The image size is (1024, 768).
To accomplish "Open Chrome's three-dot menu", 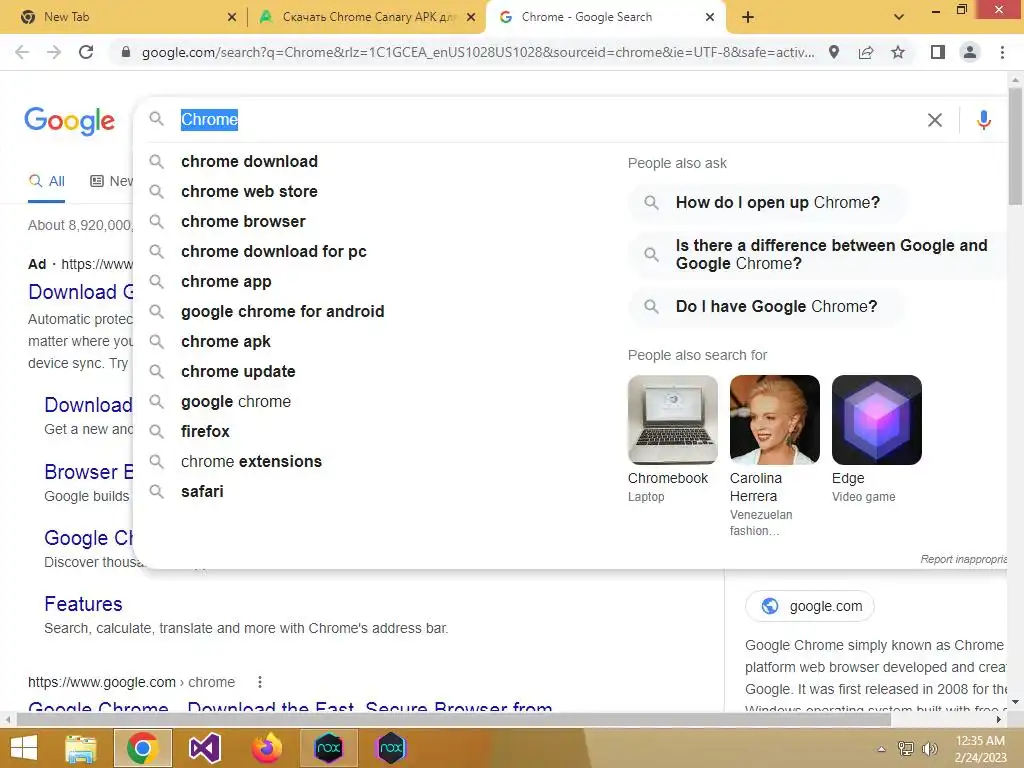I will tap(1002, 52).
